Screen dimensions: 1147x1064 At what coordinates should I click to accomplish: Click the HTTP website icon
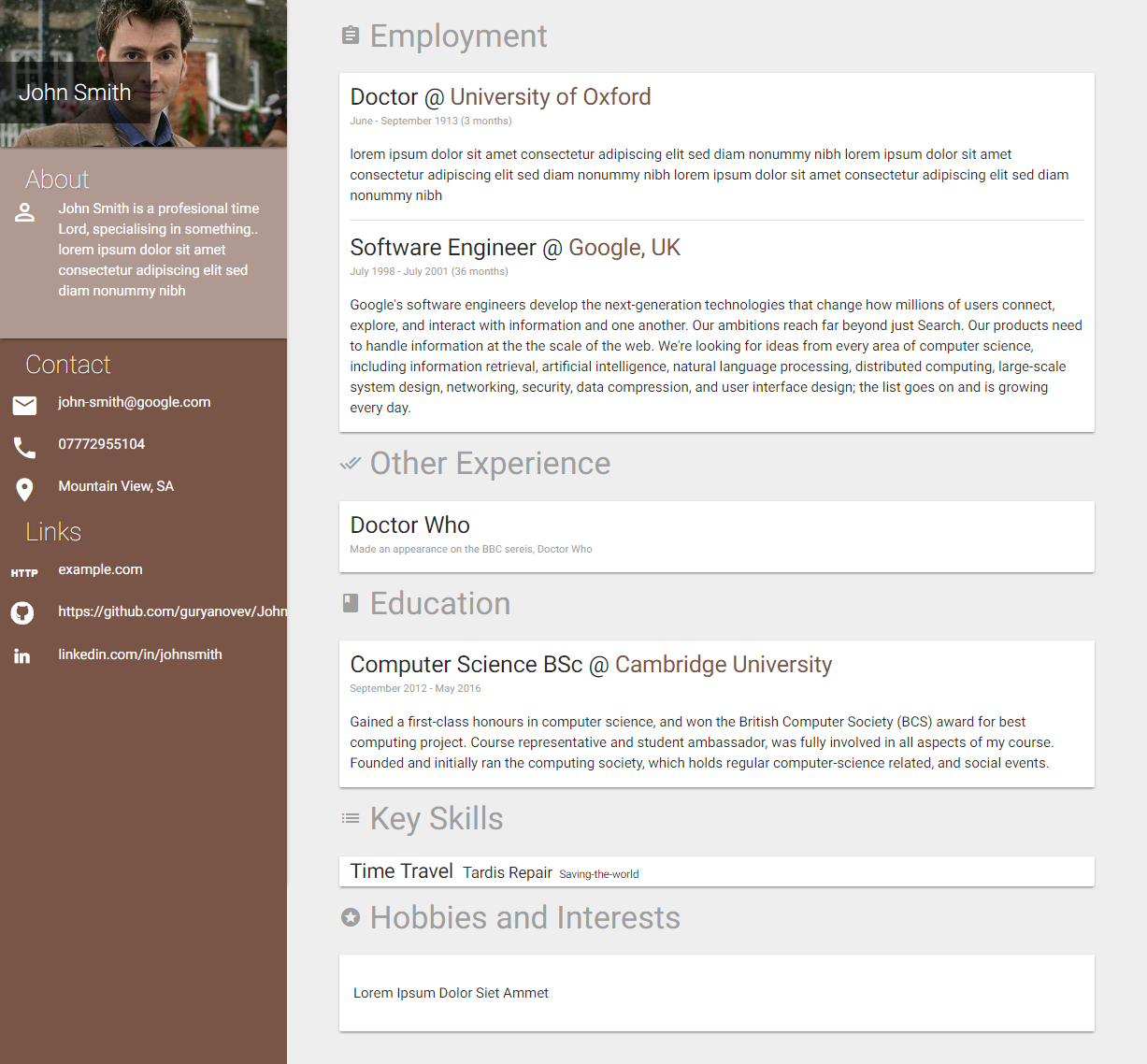pyautogui.click(x=24, y=573)
